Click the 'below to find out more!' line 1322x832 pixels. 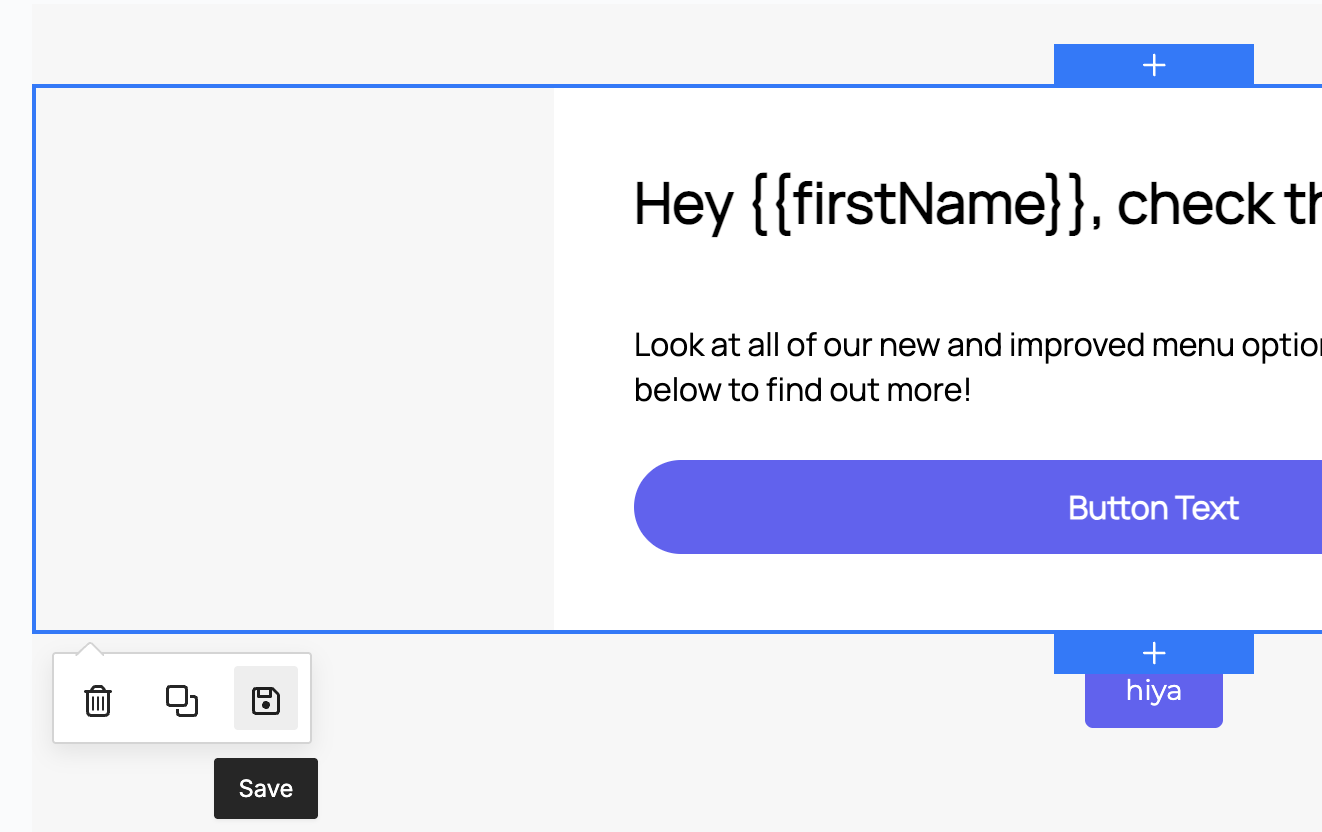coord(802,390)
